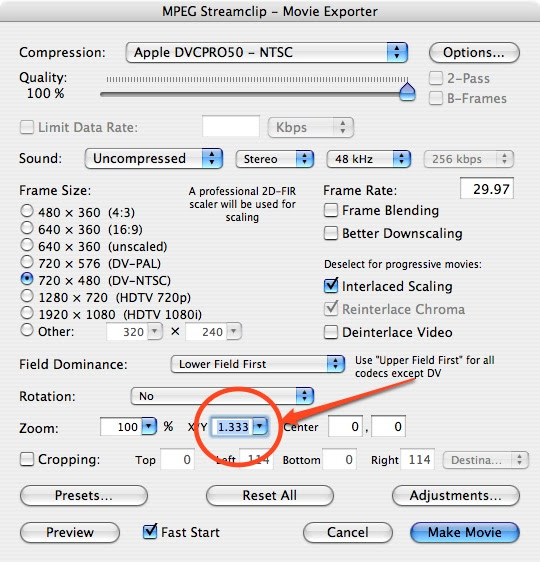The height and width of the screenshot is (562, 540).
Task: Select the 720 × 576 (DV-PAL) frame size
Action: tap(27, 262)
